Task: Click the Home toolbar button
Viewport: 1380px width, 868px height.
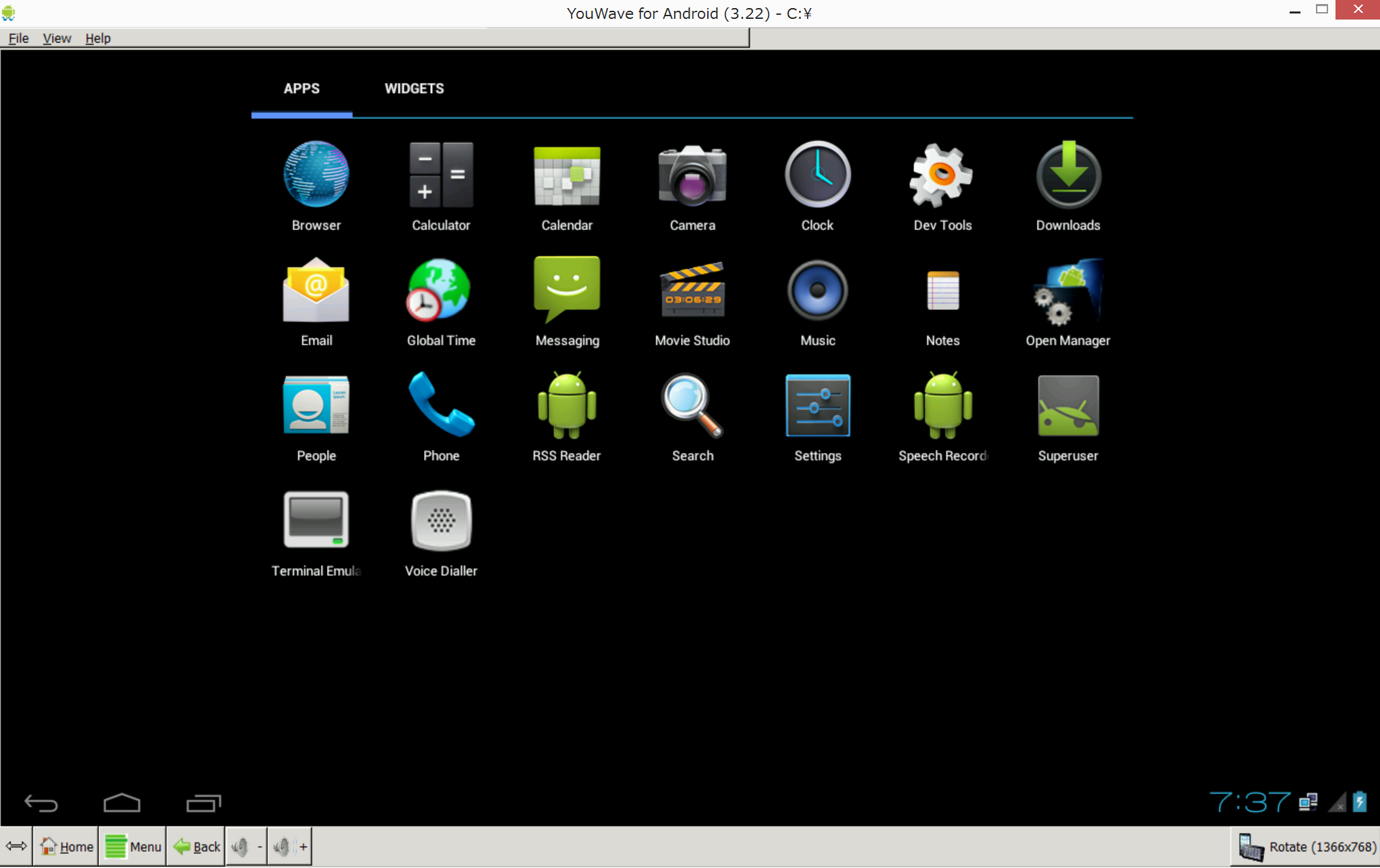Action: pyautogui.click(x=66, y=847)
